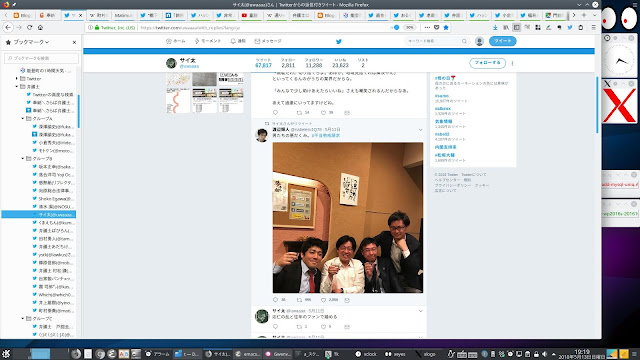Viewport: 640px width, 360px height.
Task: Open the chevron menu on サイ太's tweet below the photo
Action: [x=420, y=311]
